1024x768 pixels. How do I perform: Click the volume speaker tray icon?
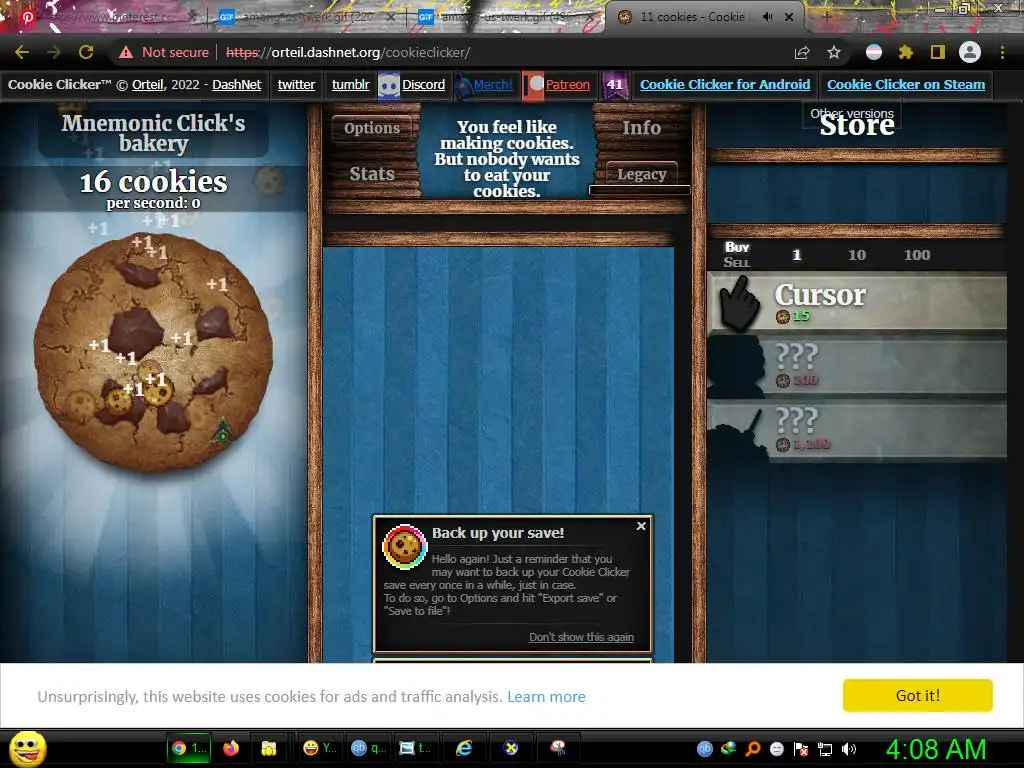click(849, 749)
